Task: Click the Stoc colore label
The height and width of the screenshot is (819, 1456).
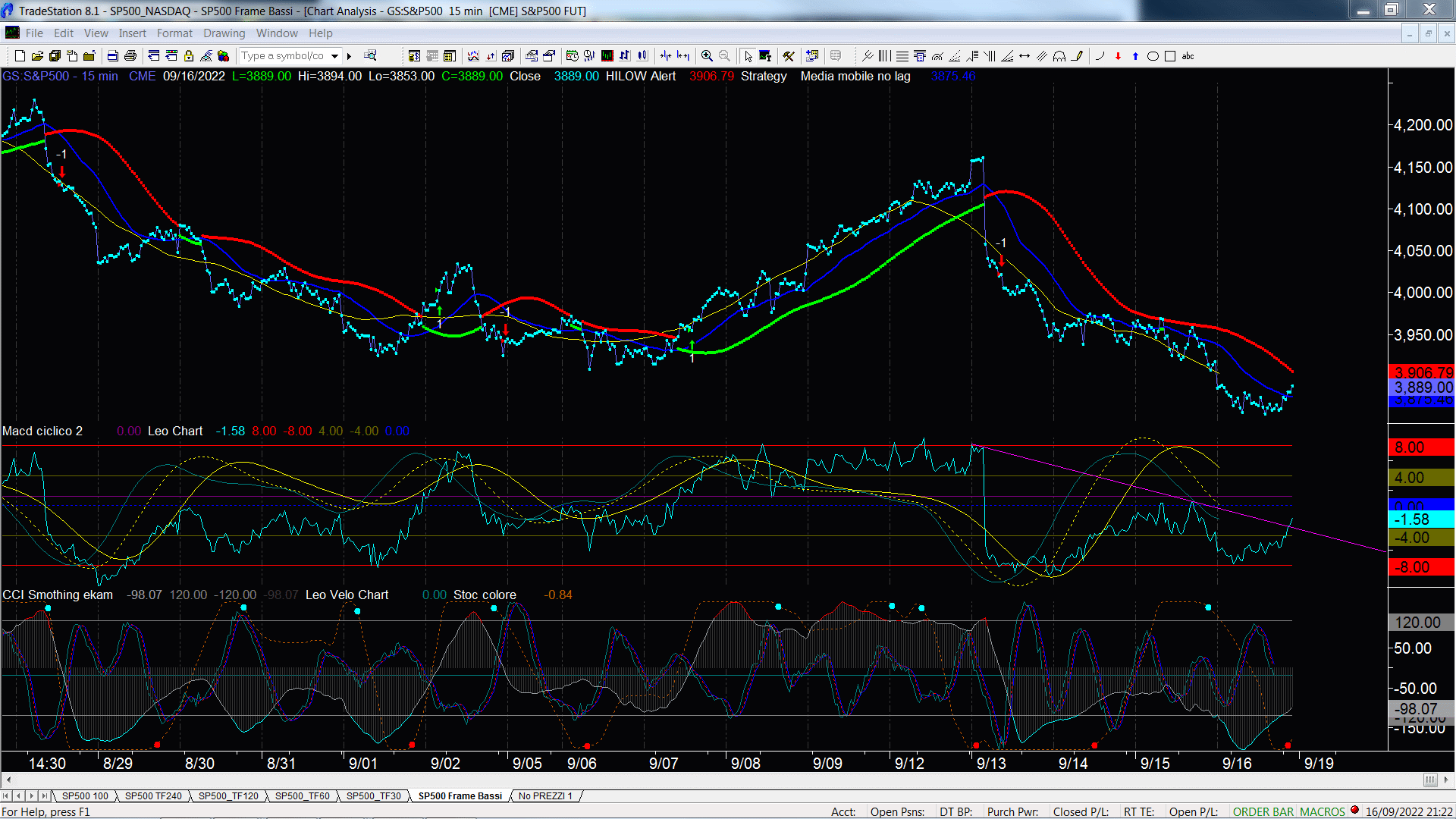Action: 485,595
